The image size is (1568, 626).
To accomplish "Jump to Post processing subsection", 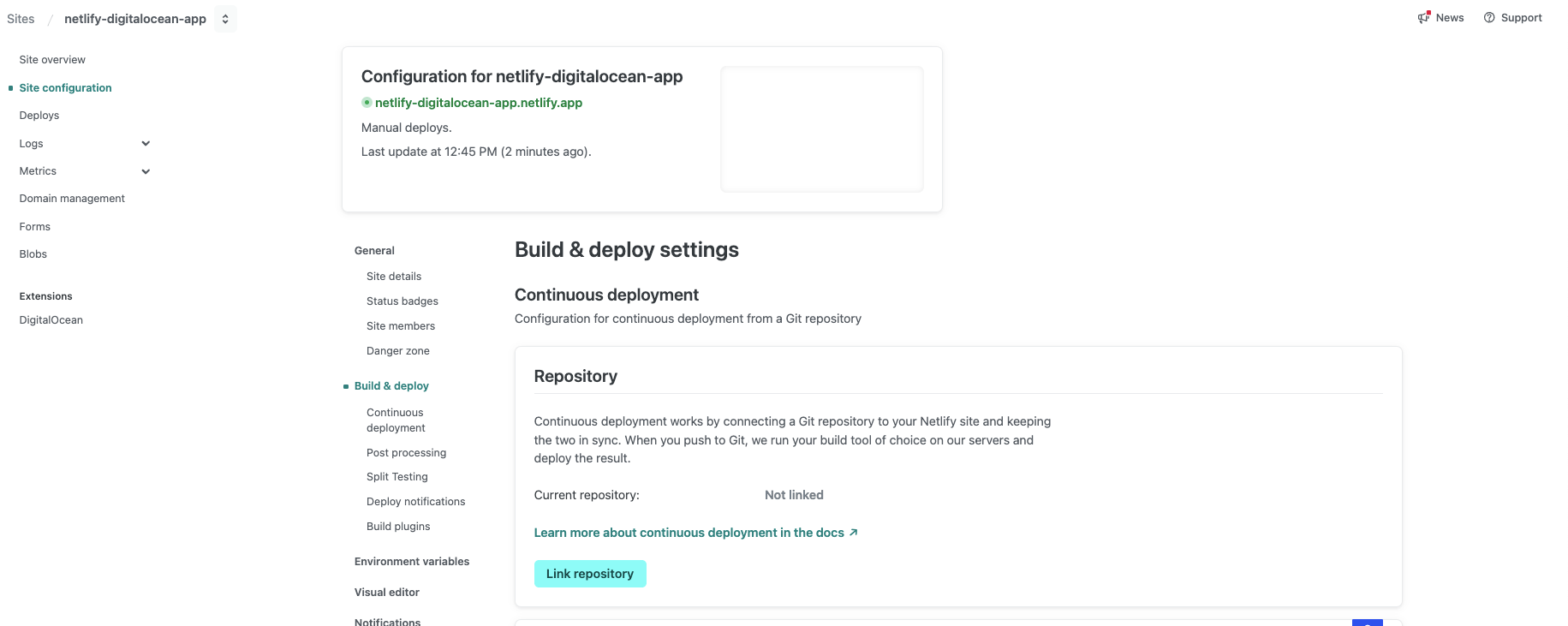I will 406,453.
